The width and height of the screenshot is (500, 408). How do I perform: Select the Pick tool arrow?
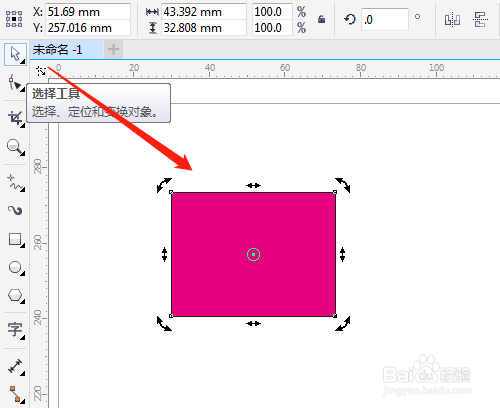(15, 54)
